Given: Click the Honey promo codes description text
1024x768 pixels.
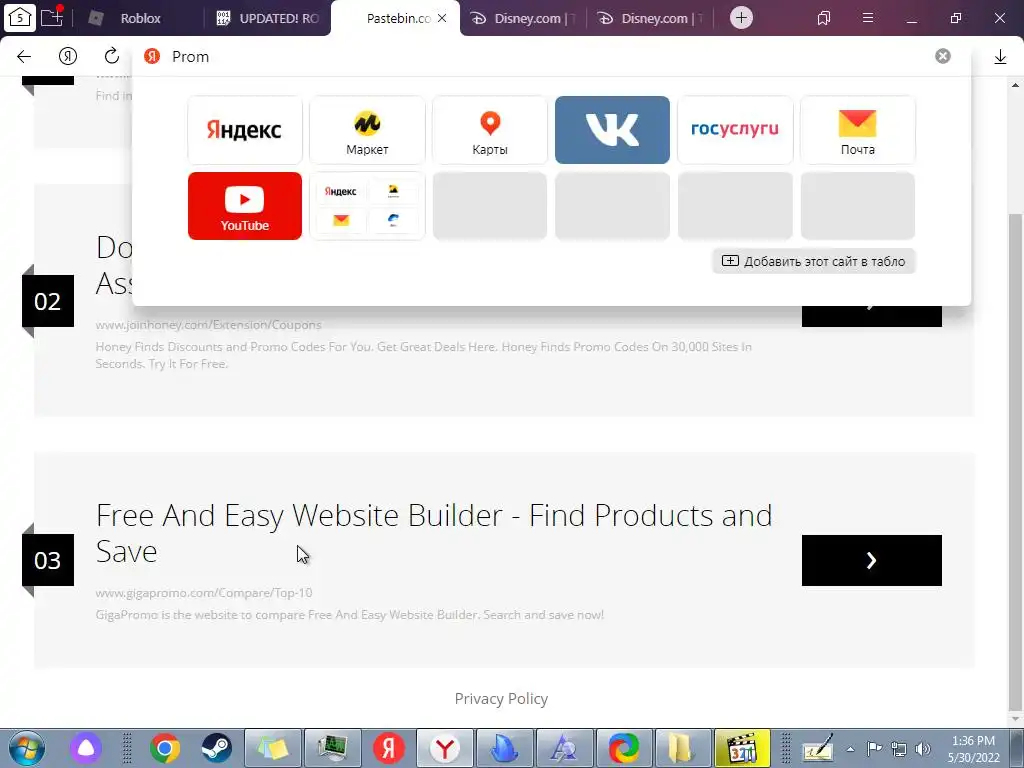Looking at the screenshot, I should point(423,355).
